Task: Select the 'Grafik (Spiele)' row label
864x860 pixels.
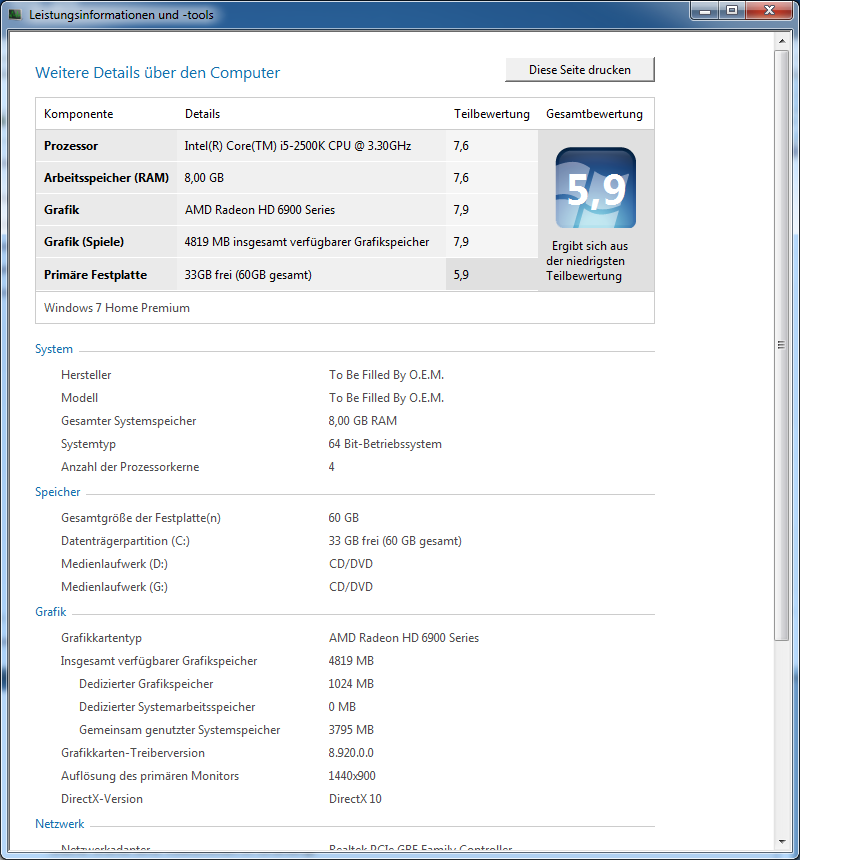Action: (x=84, y=242)
